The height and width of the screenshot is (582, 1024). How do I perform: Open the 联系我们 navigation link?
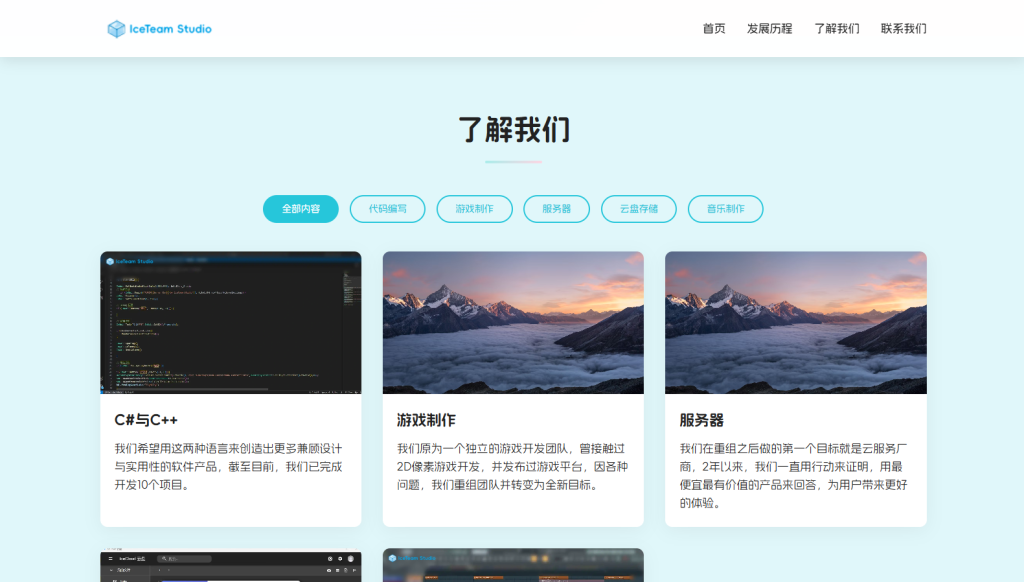903,29
